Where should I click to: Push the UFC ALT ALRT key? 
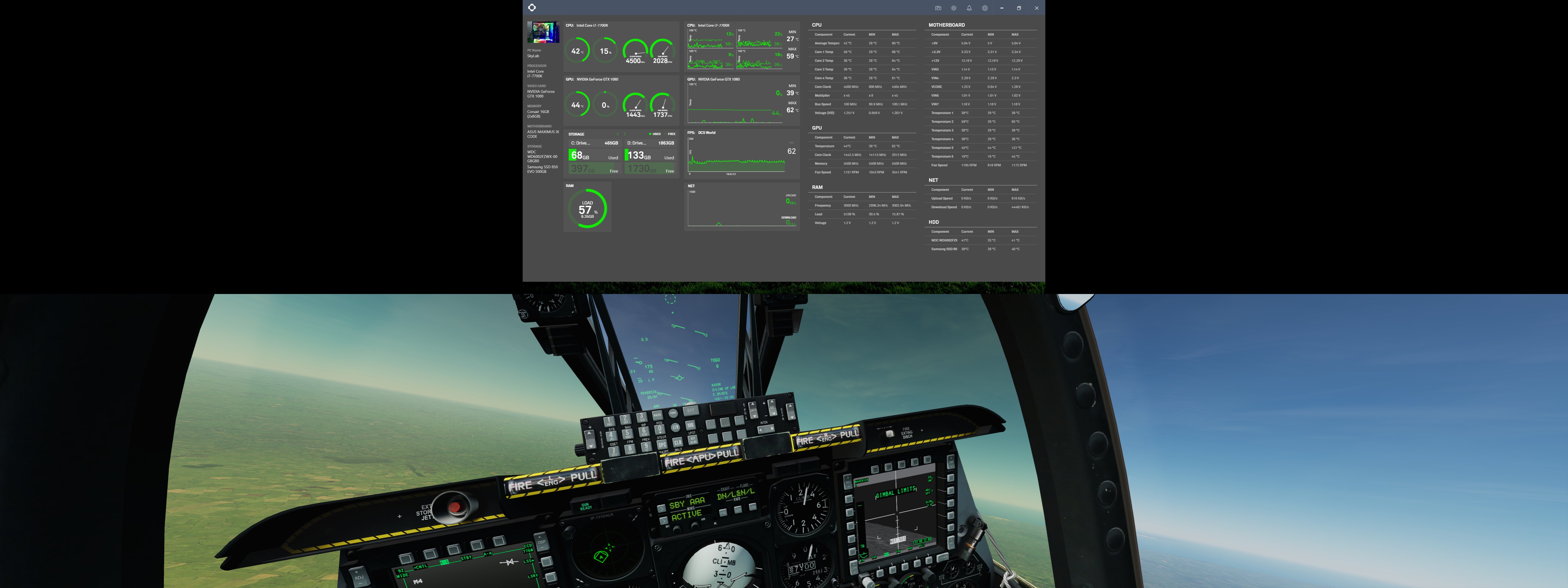pos(693,441)
